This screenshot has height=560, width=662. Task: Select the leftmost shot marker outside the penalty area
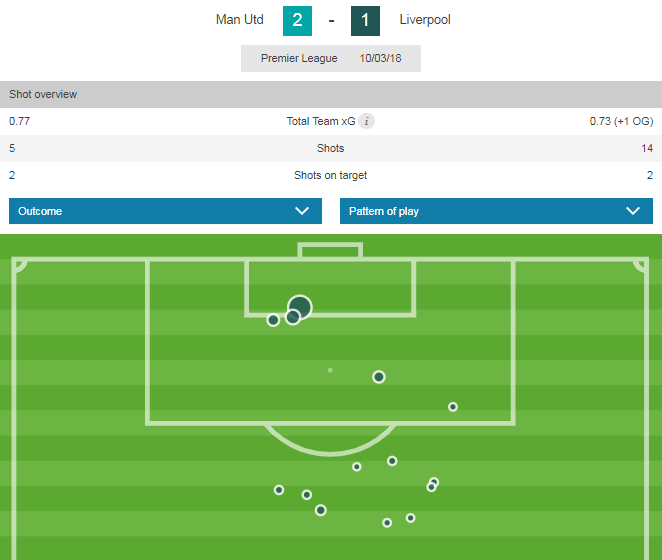point(279,490)
